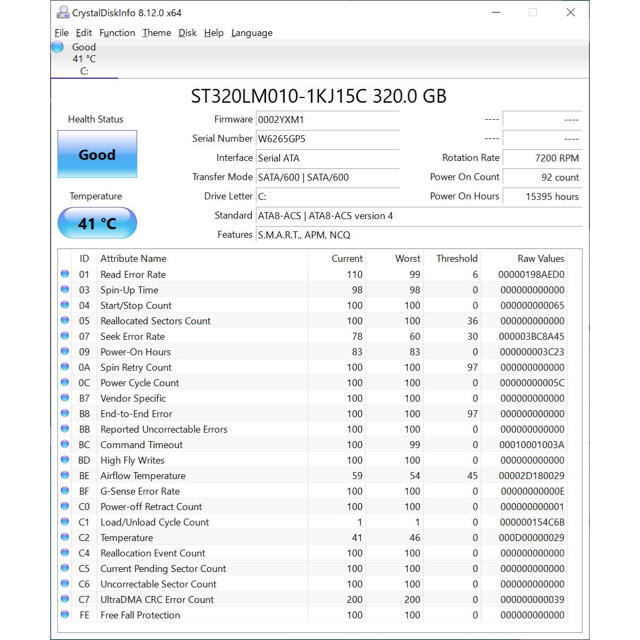Click the Command Timeout status icon

[x=65, y=444]
